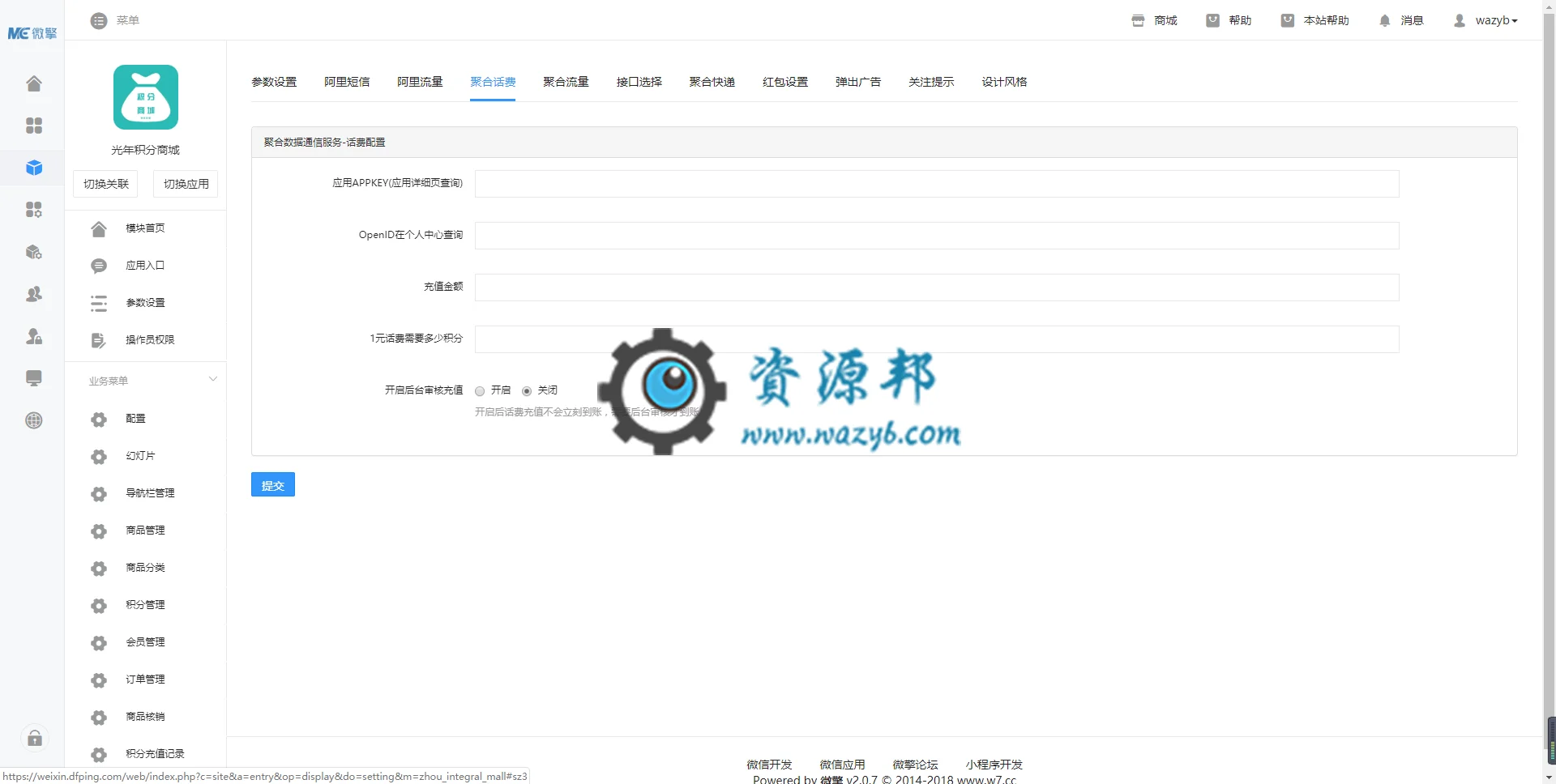1556x784 pixels.
Task: Click the 提交 submit button
Action: [273, 484]
